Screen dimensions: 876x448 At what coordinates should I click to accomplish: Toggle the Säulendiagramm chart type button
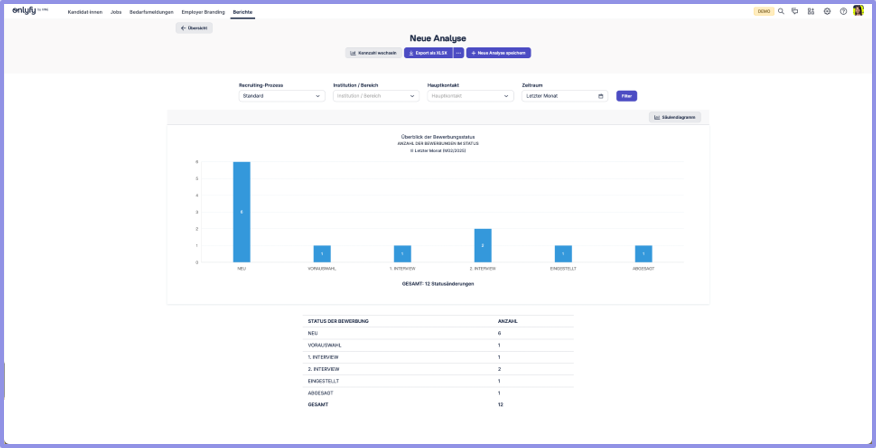[674, 117]
